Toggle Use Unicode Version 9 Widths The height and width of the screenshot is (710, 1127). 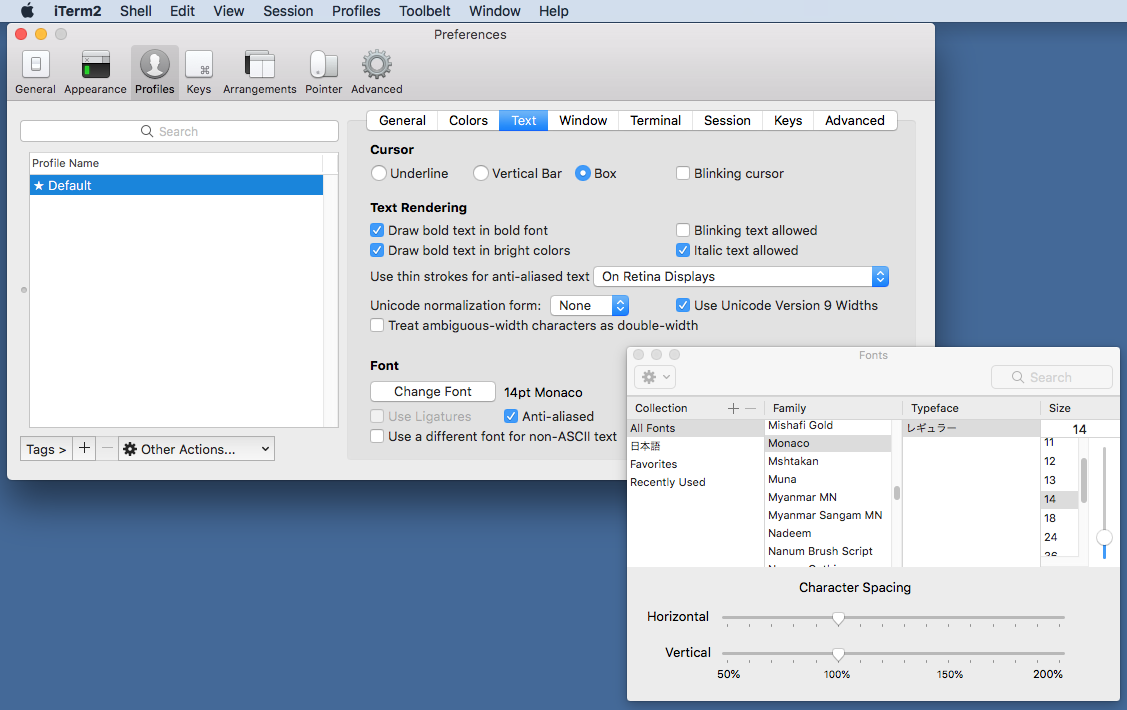point(683,305)
